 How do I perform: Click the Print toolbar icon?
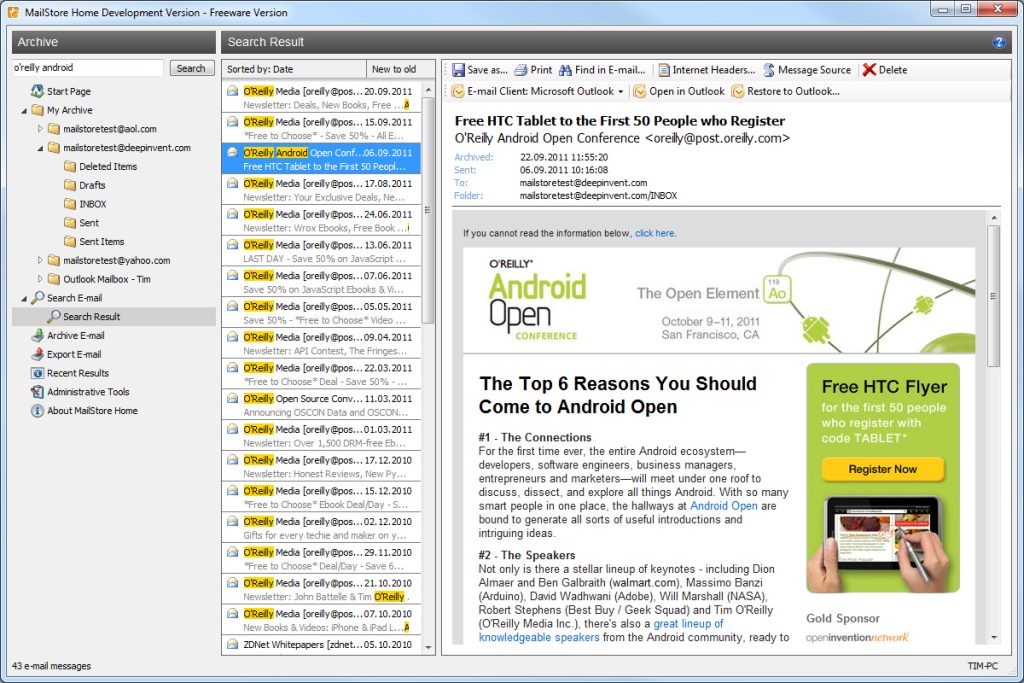pos(521,70)
